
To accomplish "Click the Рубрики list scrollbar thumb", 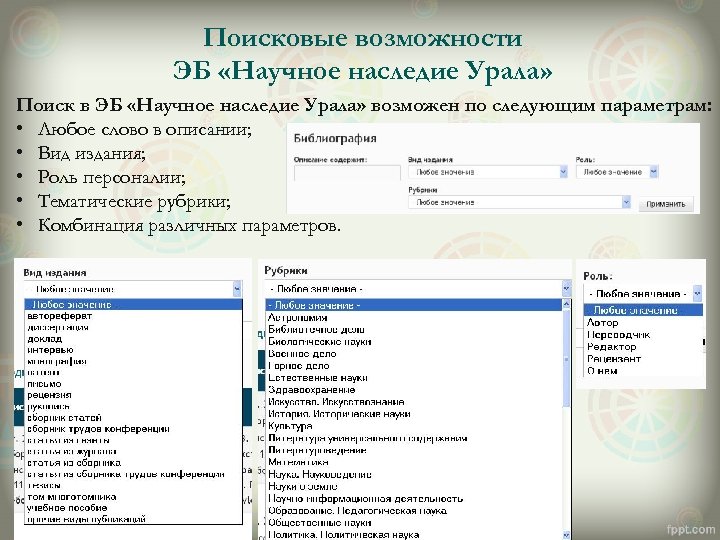I will point(566,358).
